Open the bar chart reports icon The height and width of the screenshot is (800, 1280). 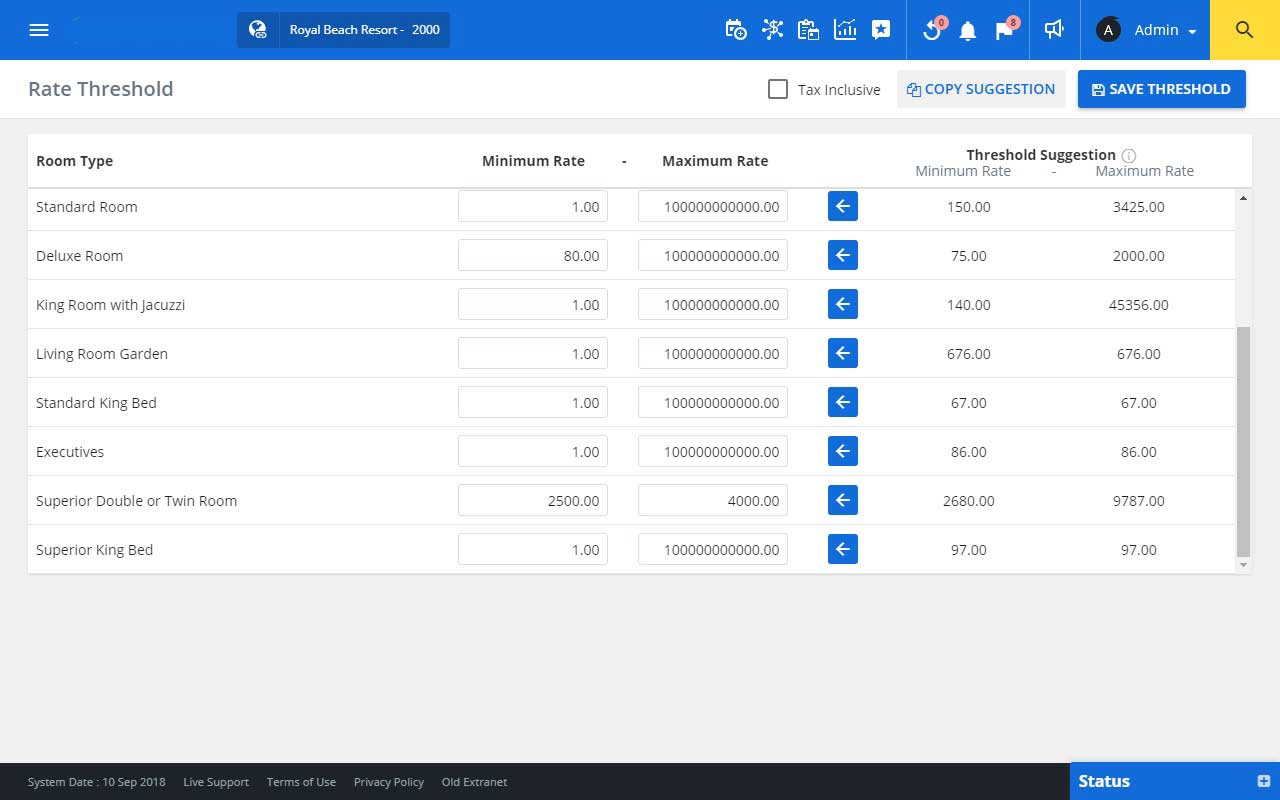point(845,30)
